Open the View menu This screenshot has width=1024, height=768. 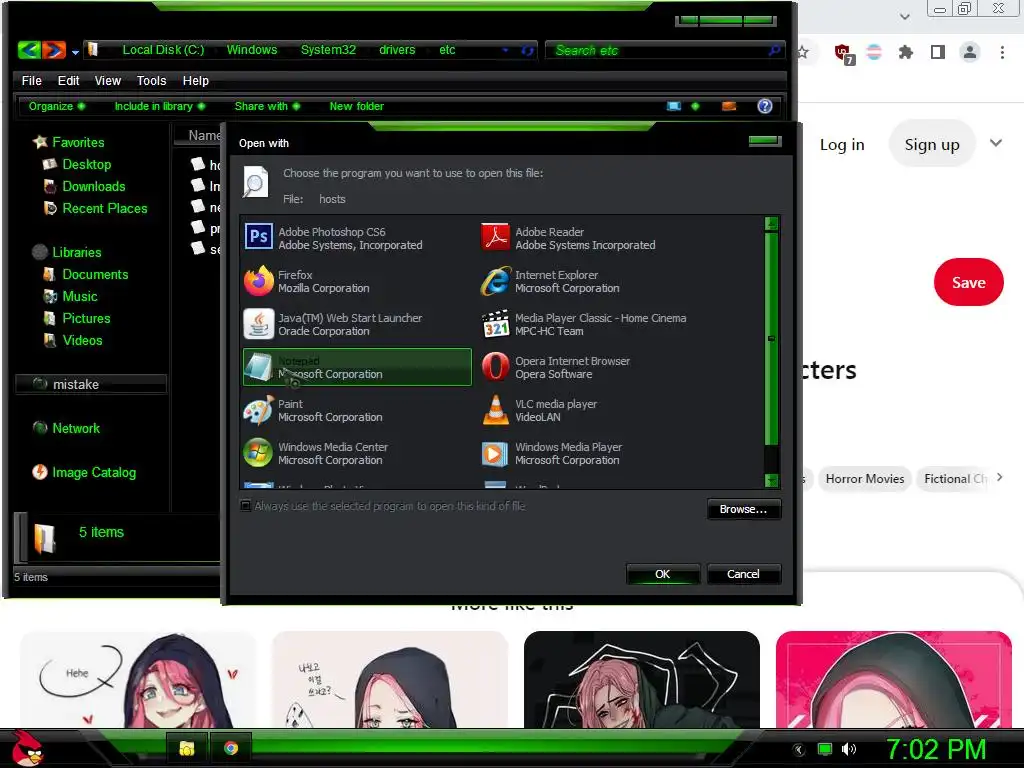(108, 80)
